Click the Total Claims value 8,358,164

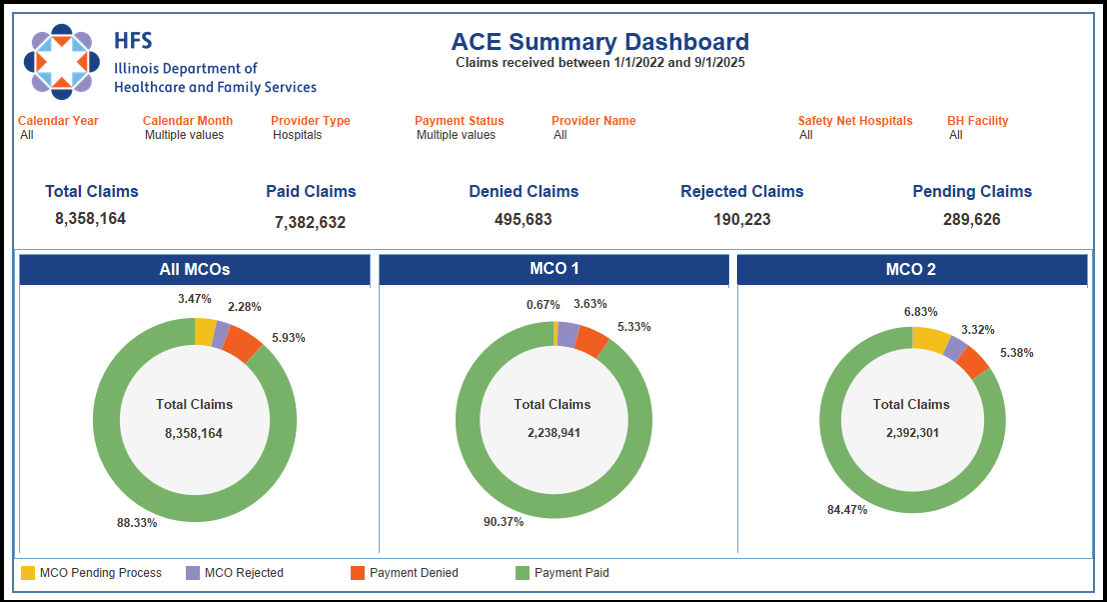(x=88, y=218)
